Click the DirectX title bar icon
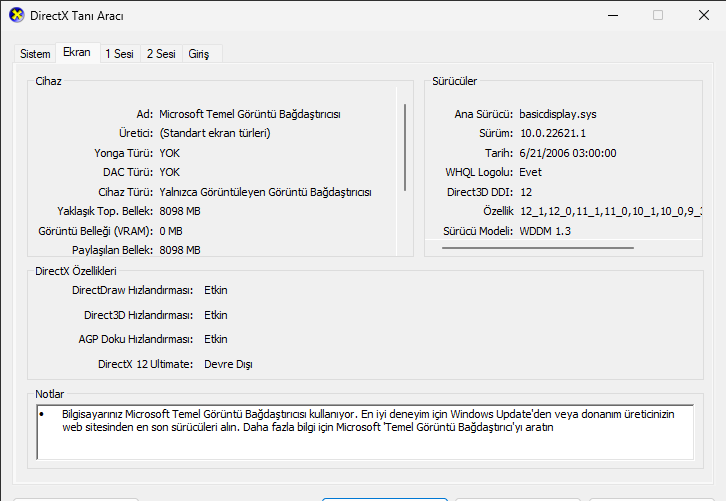726x501 pixels. tap(17, 15)
